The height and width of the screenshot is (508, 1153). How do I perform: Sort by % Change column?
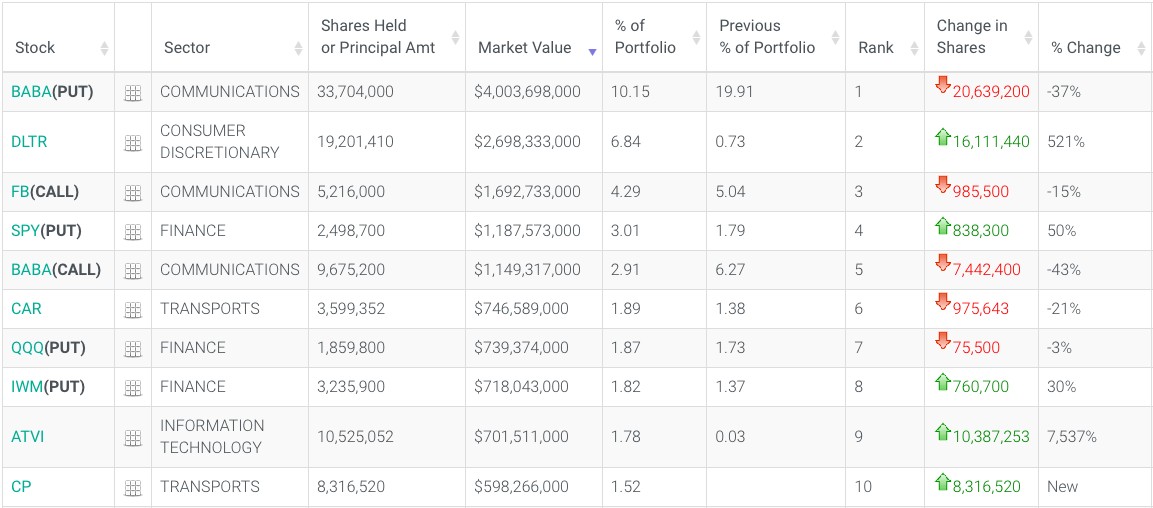click(x=1085, y=48)
